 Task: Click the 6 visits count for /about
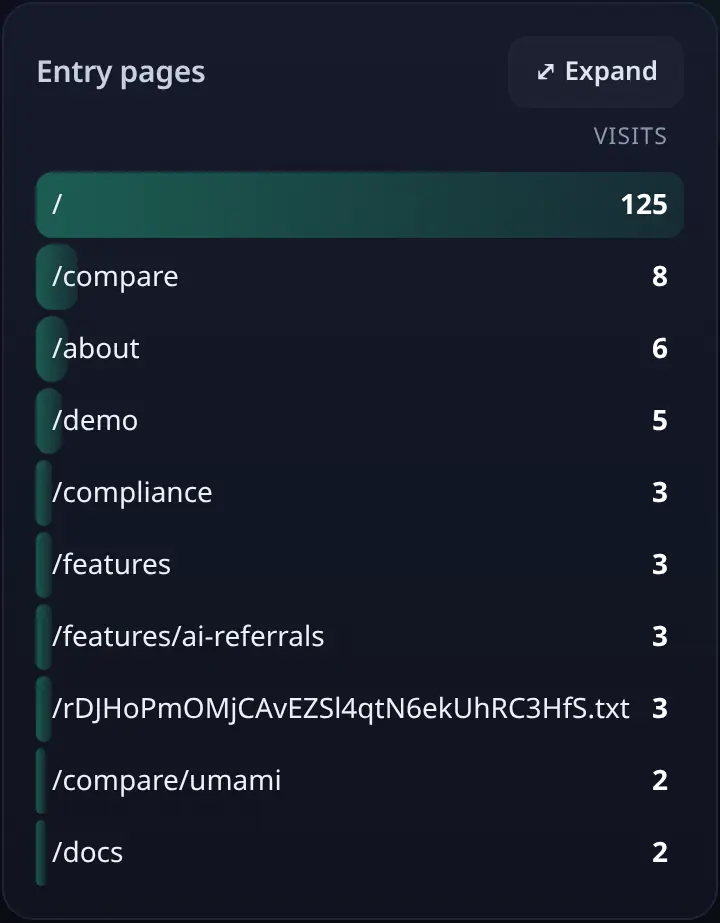click(x=660, y=348)
